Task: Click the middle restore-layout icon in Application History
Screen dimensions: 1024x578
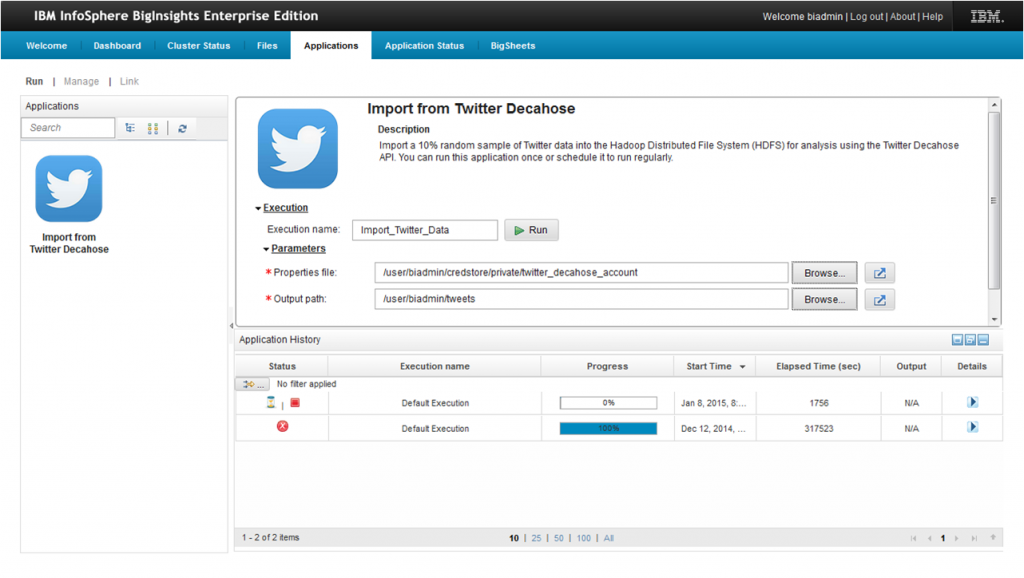Action: [x=970, y=340]
